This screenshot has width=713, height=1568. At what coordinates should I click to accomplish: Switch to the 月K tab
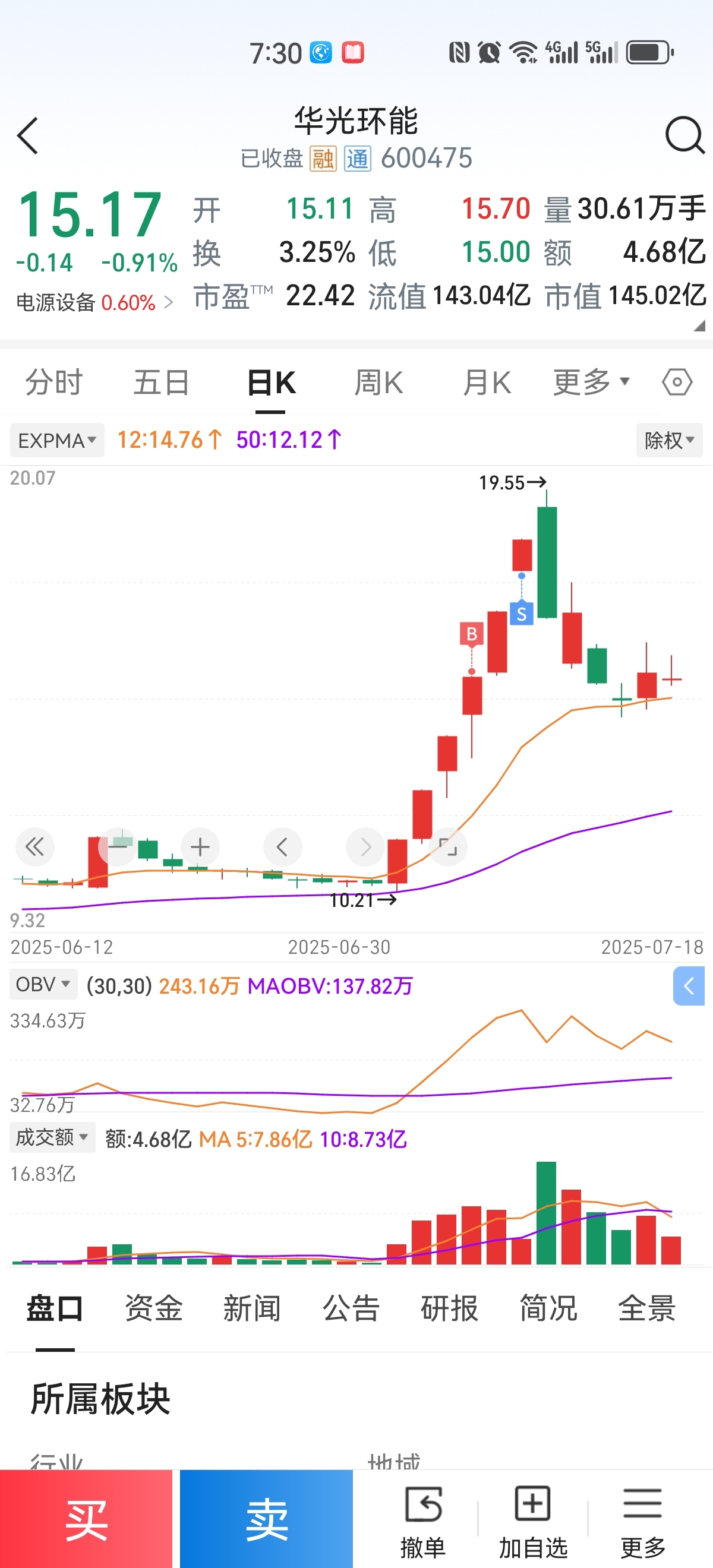point(487,383)
